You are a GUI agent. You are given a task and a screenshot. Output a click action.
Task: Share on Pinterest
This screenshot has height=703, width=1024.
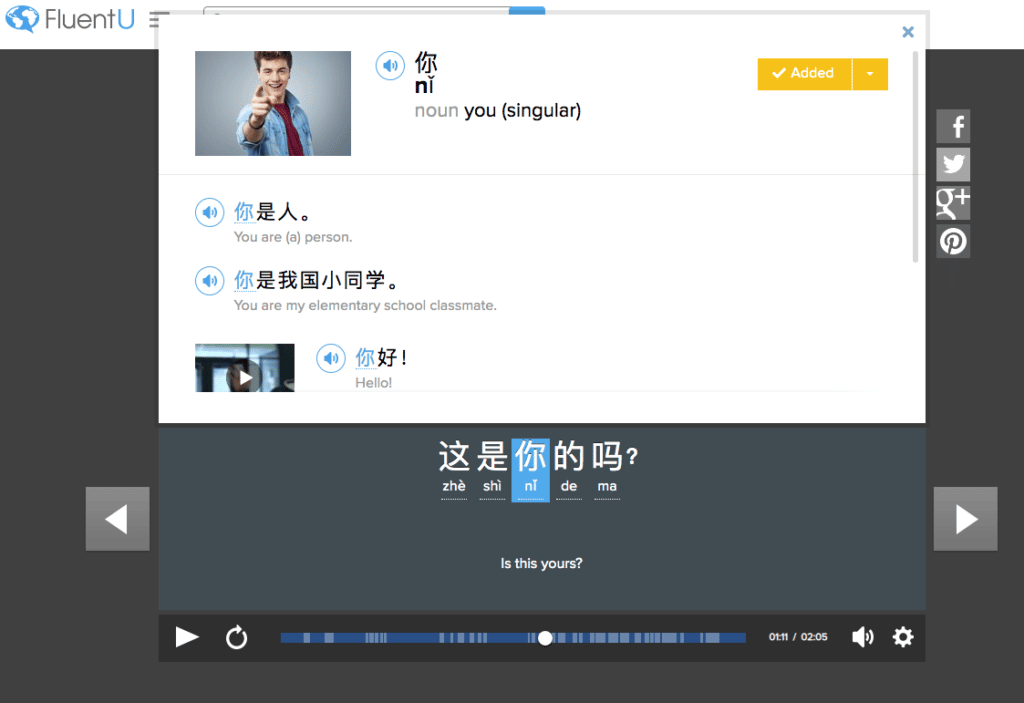[x=953, y=241]
